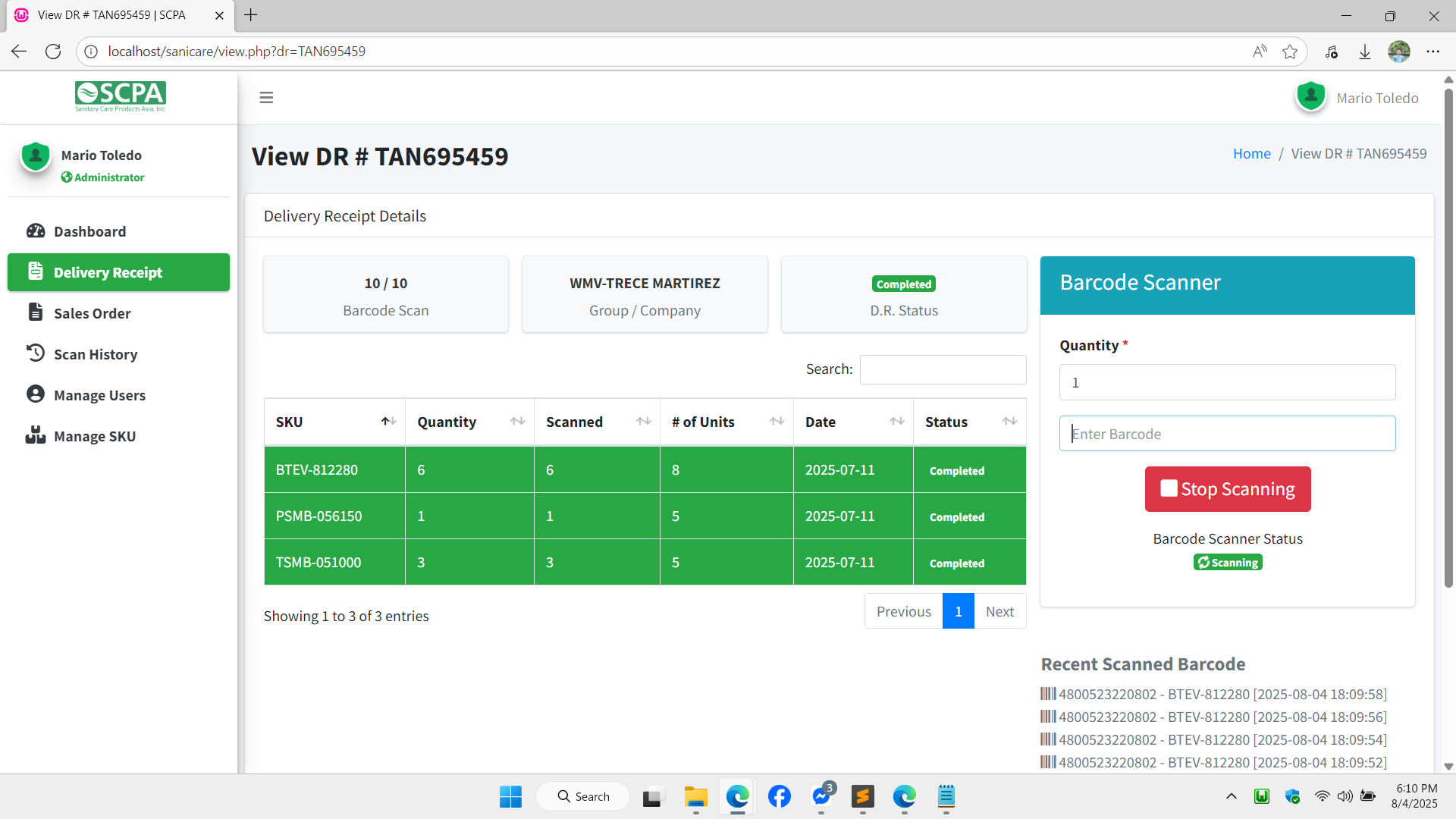Sort table by Status column arrows

click(1009, 422)
